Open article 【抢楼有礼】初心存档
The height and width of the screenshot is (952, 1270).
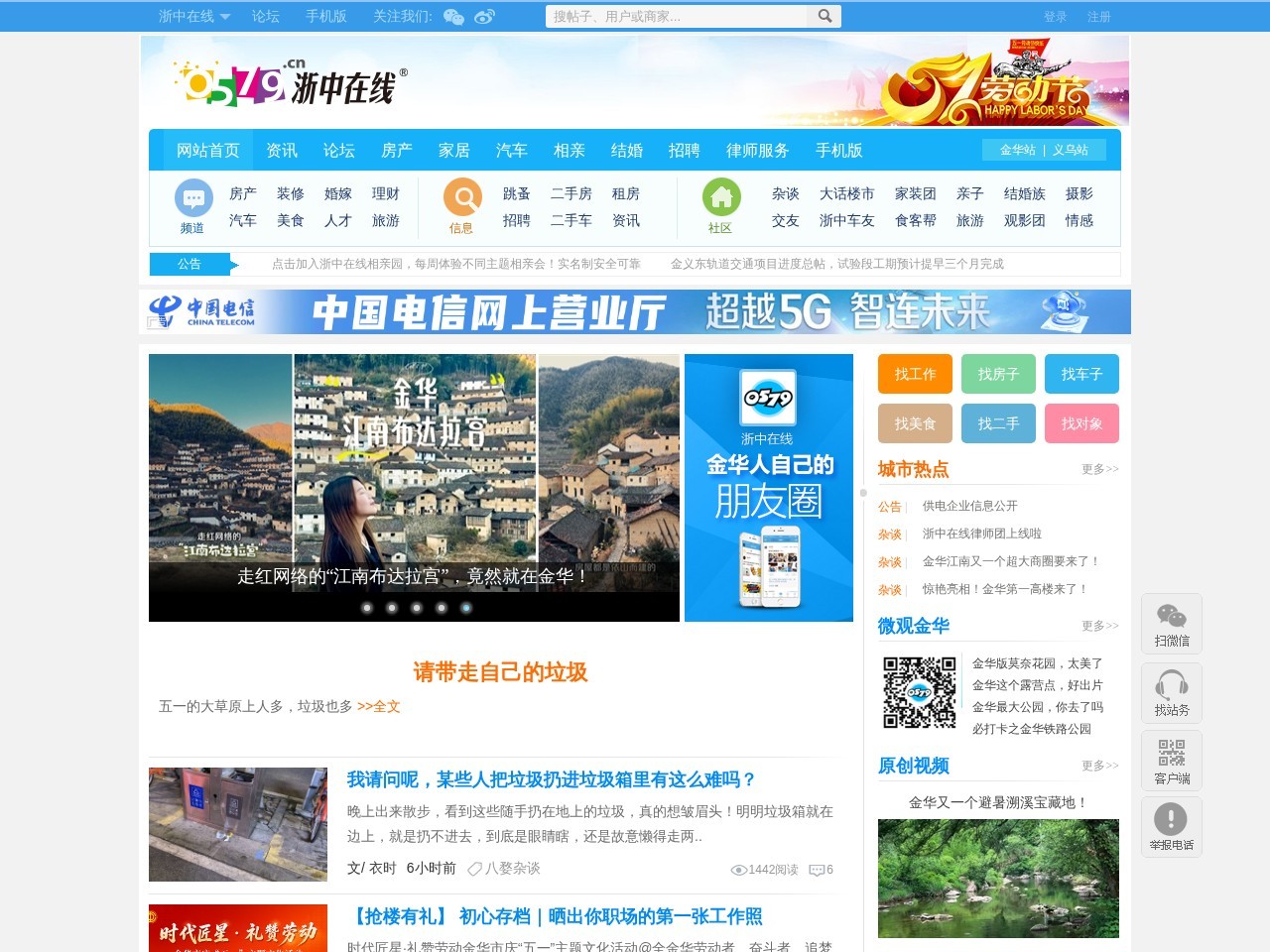coord(555,916)
